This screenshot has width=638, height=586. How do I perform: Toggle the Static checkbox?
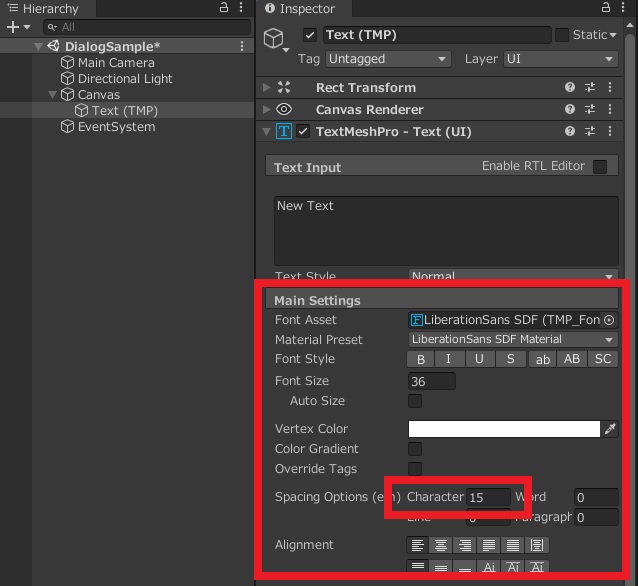click(x=562, y=35)
